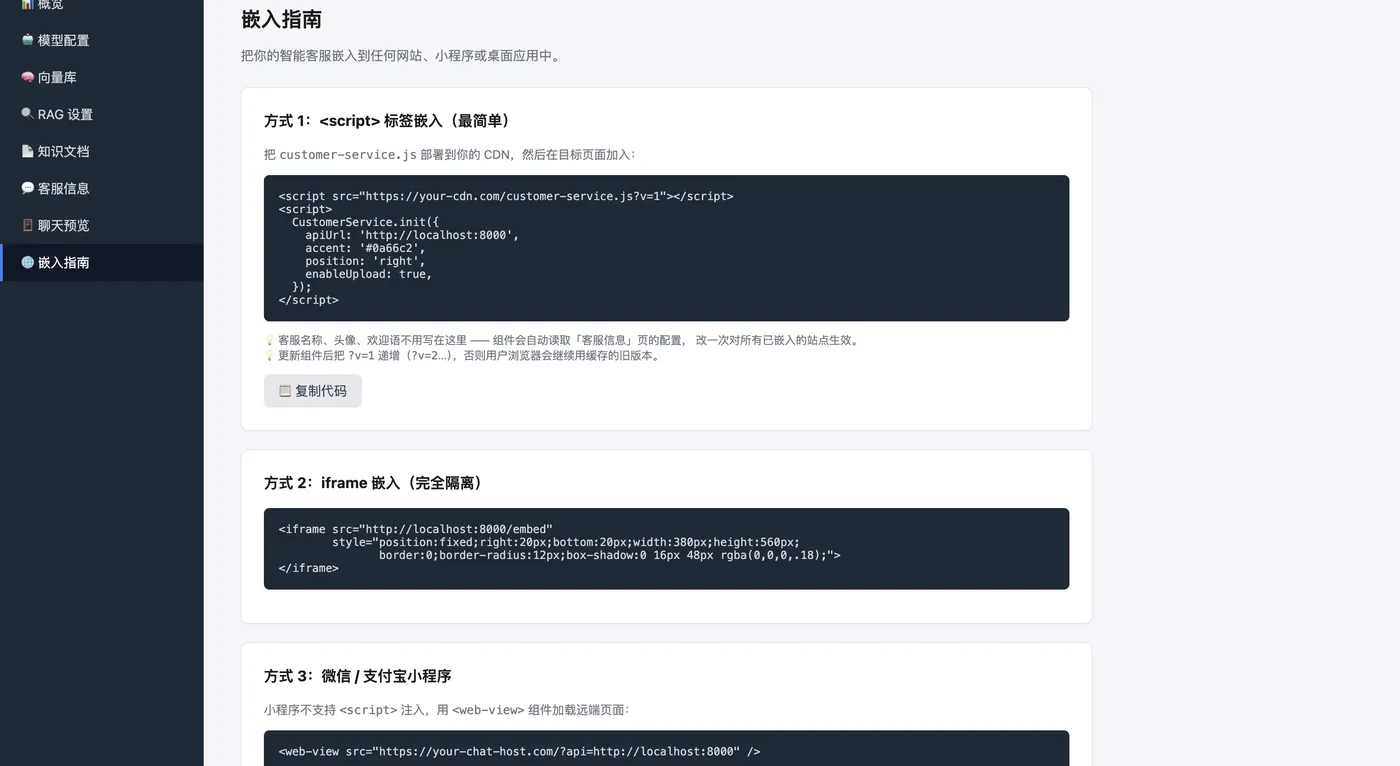The height and width of the screenshot is (766, 1400).
Task: Click the clipboard icon on 复制代码 button
Action: (285, 391)
